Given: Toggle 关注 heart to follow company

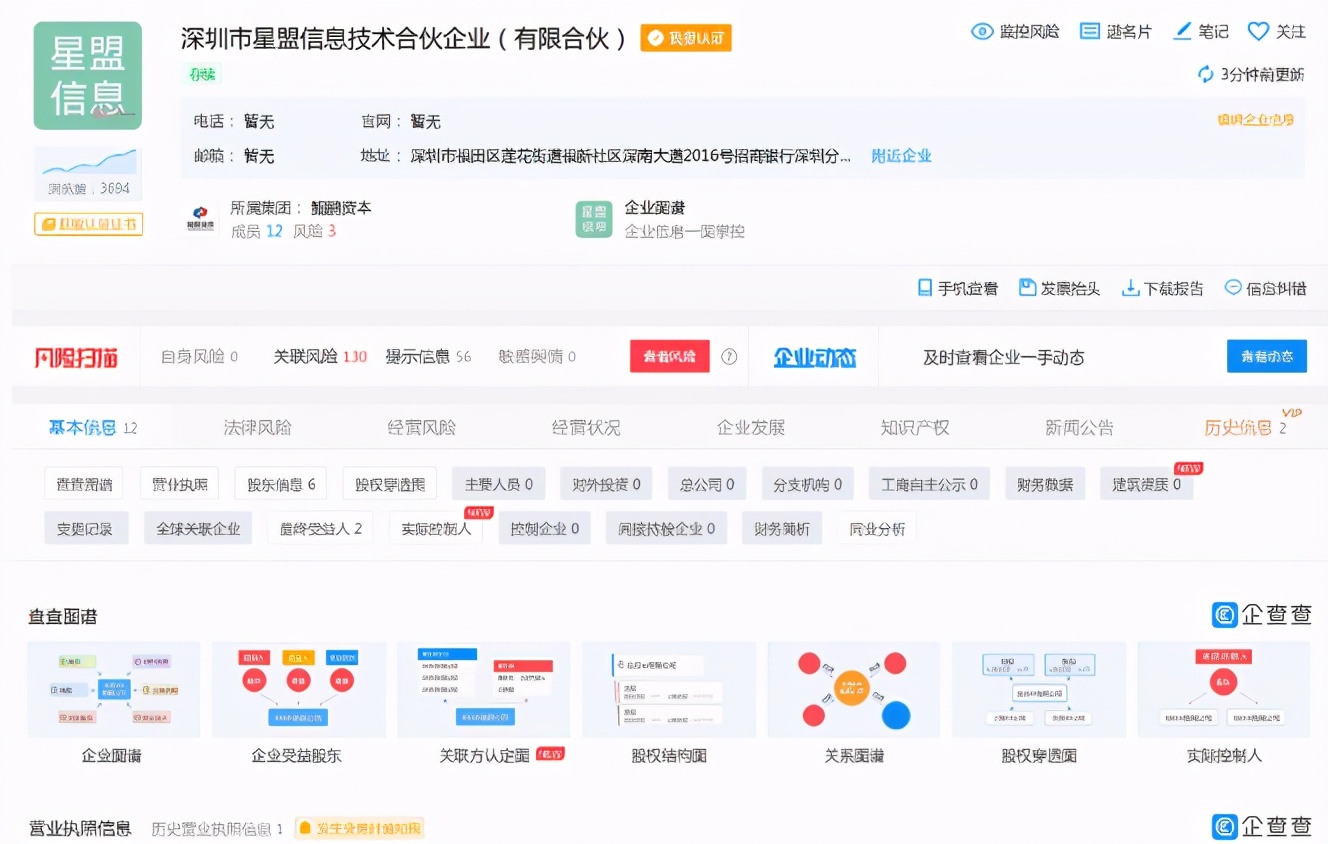Looking at the screenshot, I should 1258,32.
